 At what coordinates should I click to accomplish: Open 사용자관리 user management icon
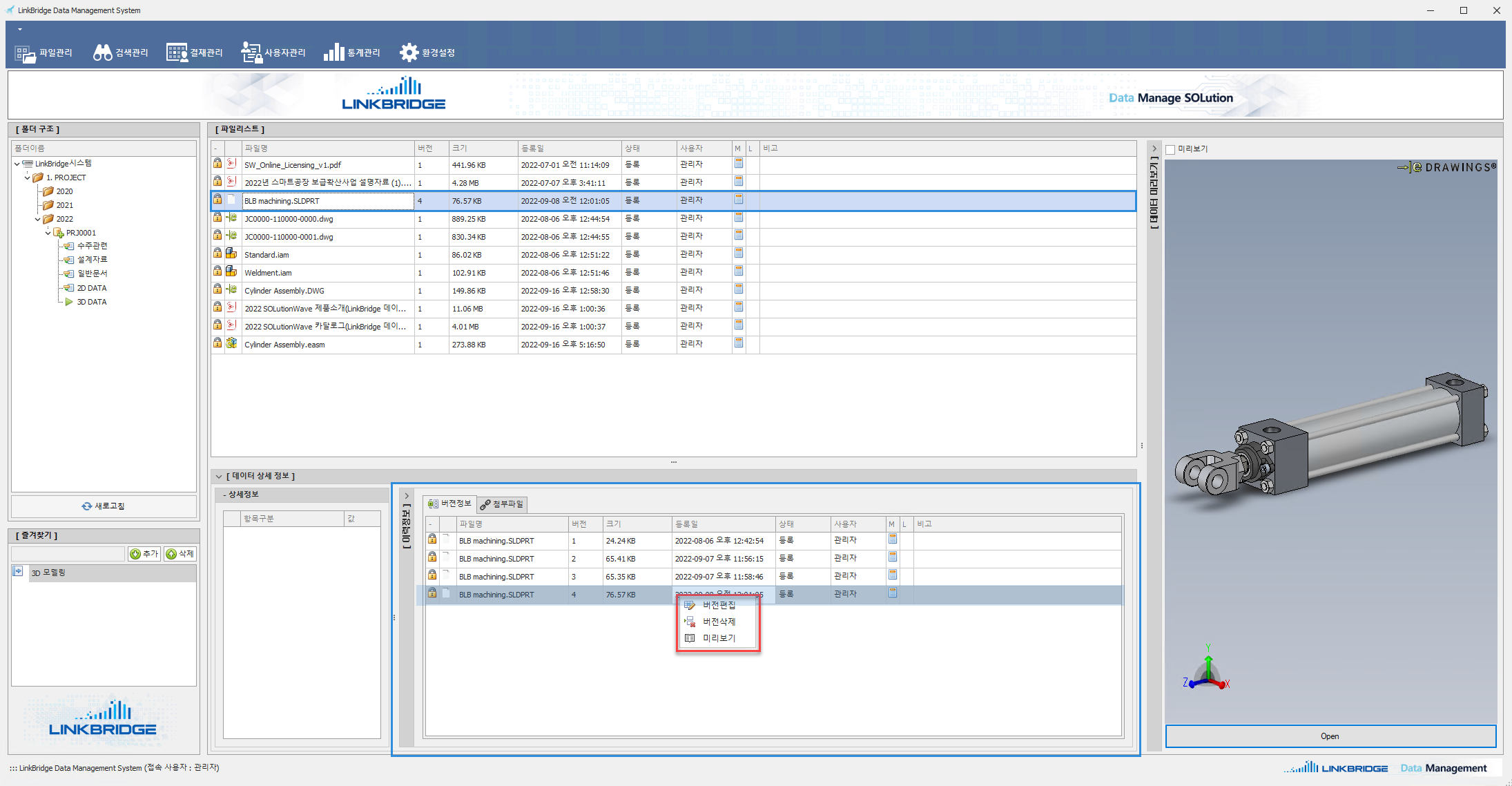[x=251, y=53]
